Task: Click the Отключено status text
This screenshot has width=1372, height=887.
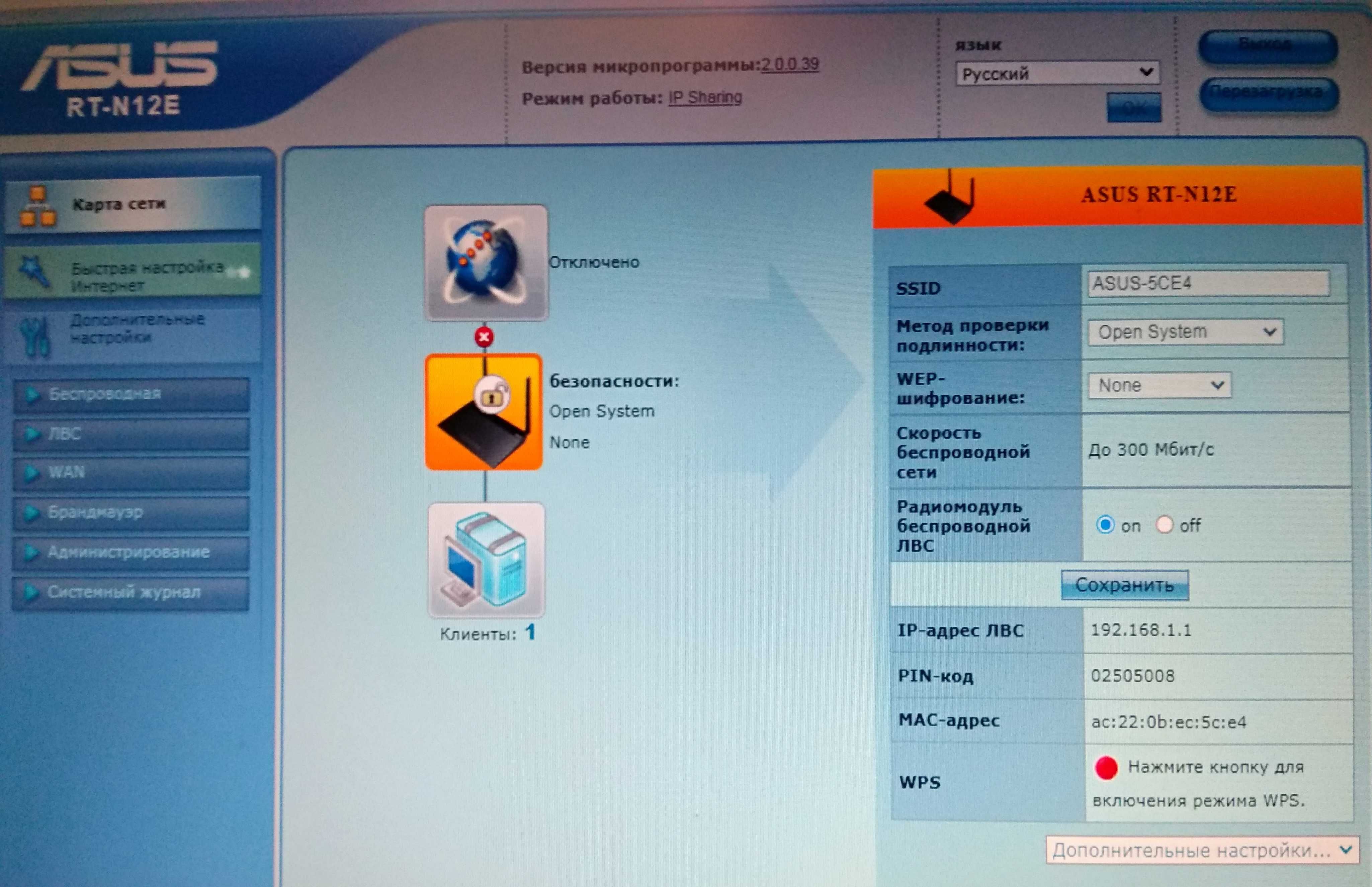Action: pyautogui.click(x=594, y=263)
